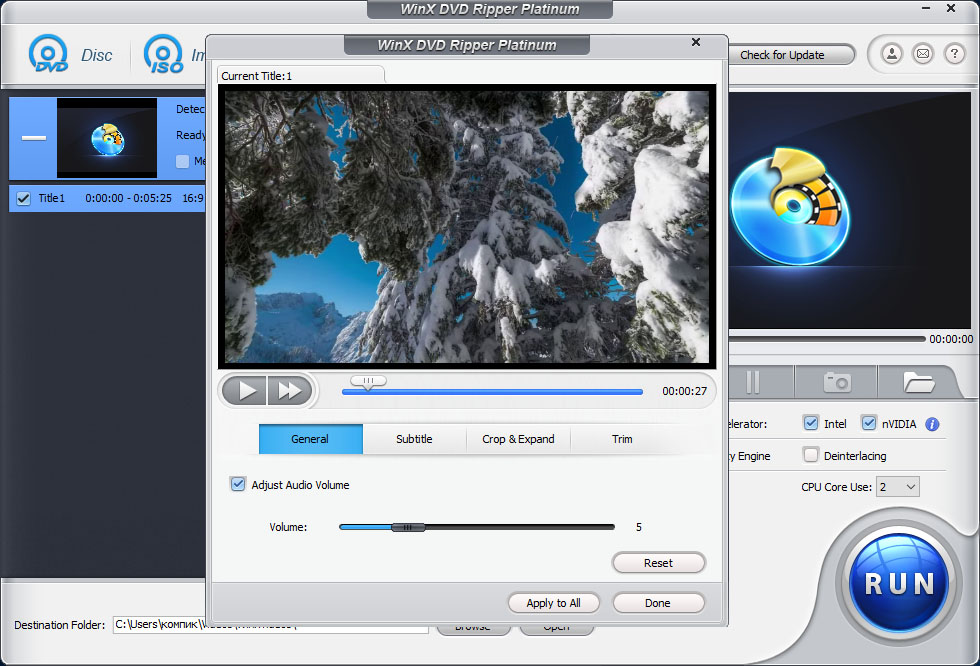Click the Reset button
Viewport: 980px width, 666px height.
(659, 563)
